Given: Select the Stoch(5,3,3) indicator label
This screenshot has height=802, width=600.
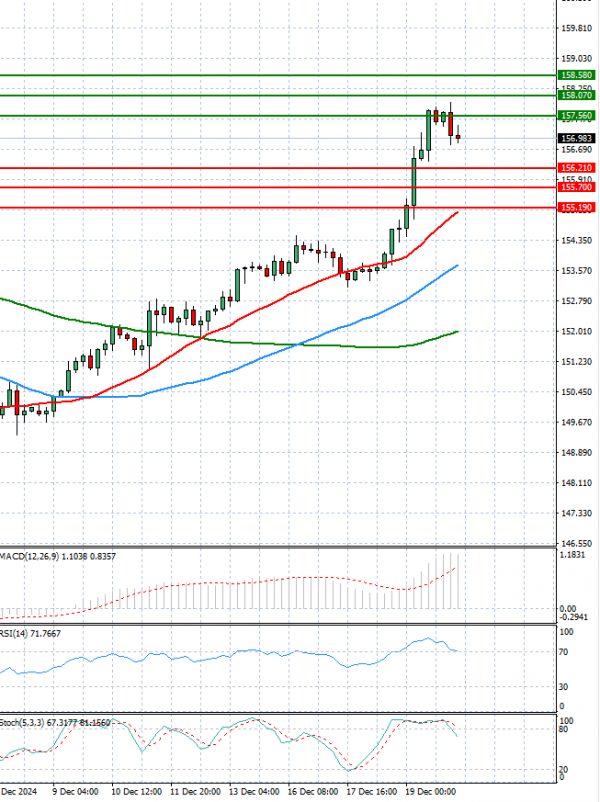Looking at the screenshot, I should (55, 723).
